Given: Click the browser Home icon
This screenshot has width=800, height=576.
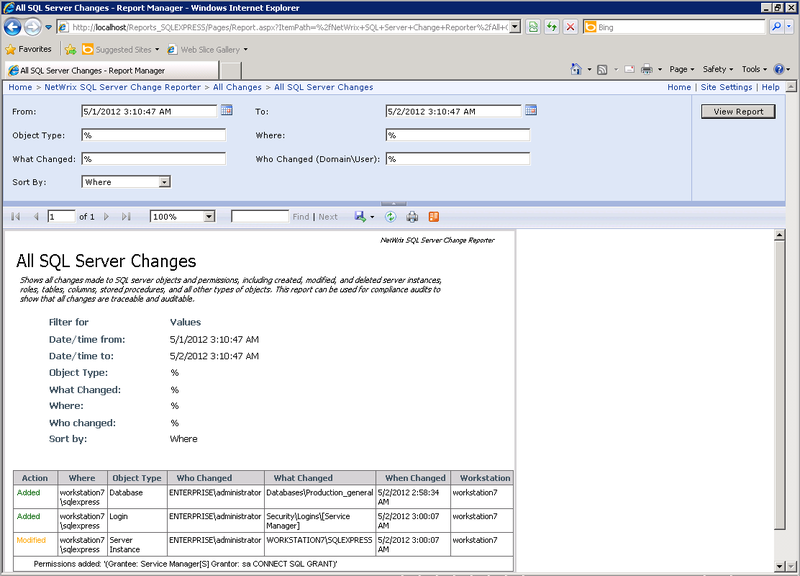Looking at the screenshot, I should [x=575, y=69].
